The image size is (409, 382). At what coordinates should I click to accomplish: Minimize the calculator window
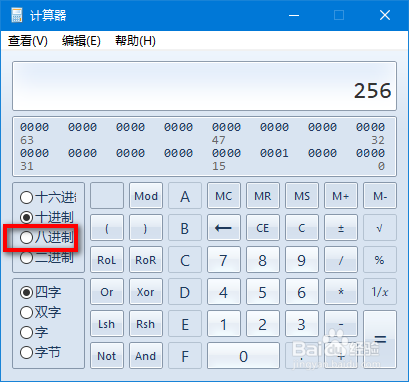[x=294, y=15]
